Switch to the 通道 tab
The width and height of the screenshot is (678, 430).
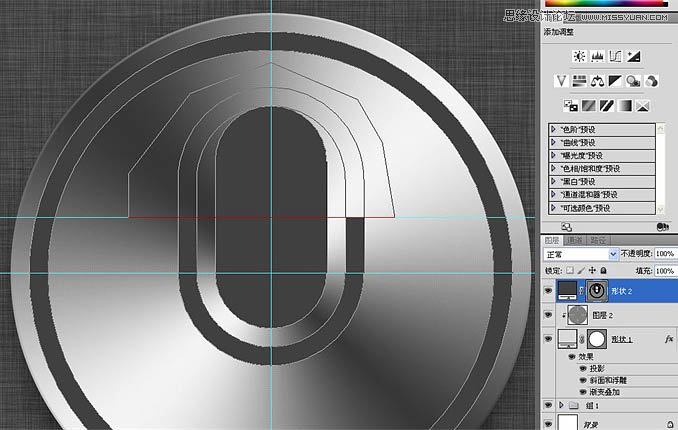click(x=575, y=240)
